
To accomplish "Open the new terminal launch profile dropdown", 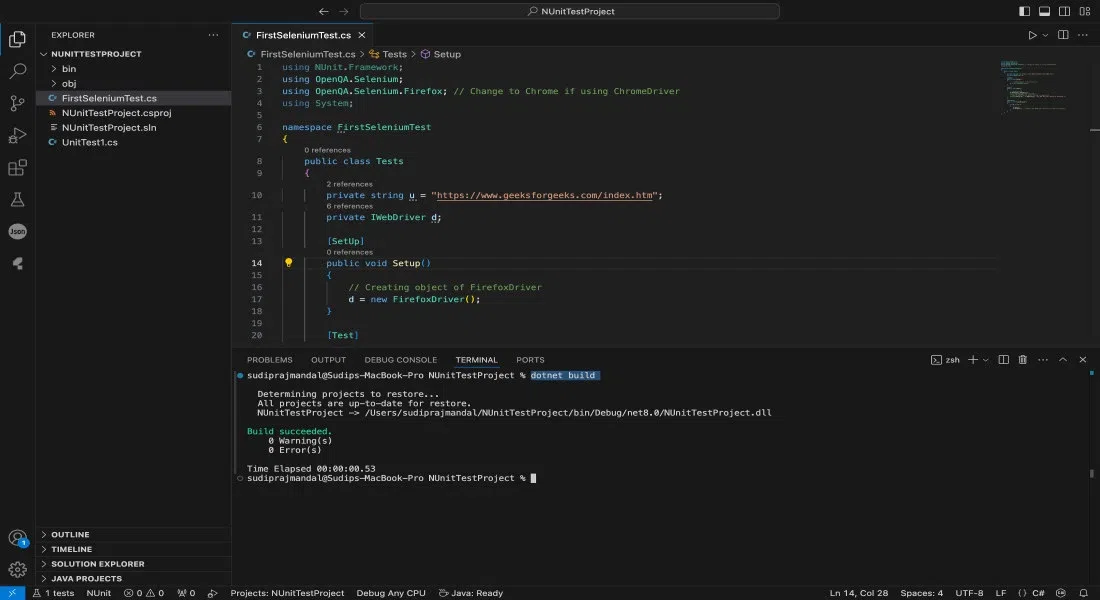I will point(986,360).
